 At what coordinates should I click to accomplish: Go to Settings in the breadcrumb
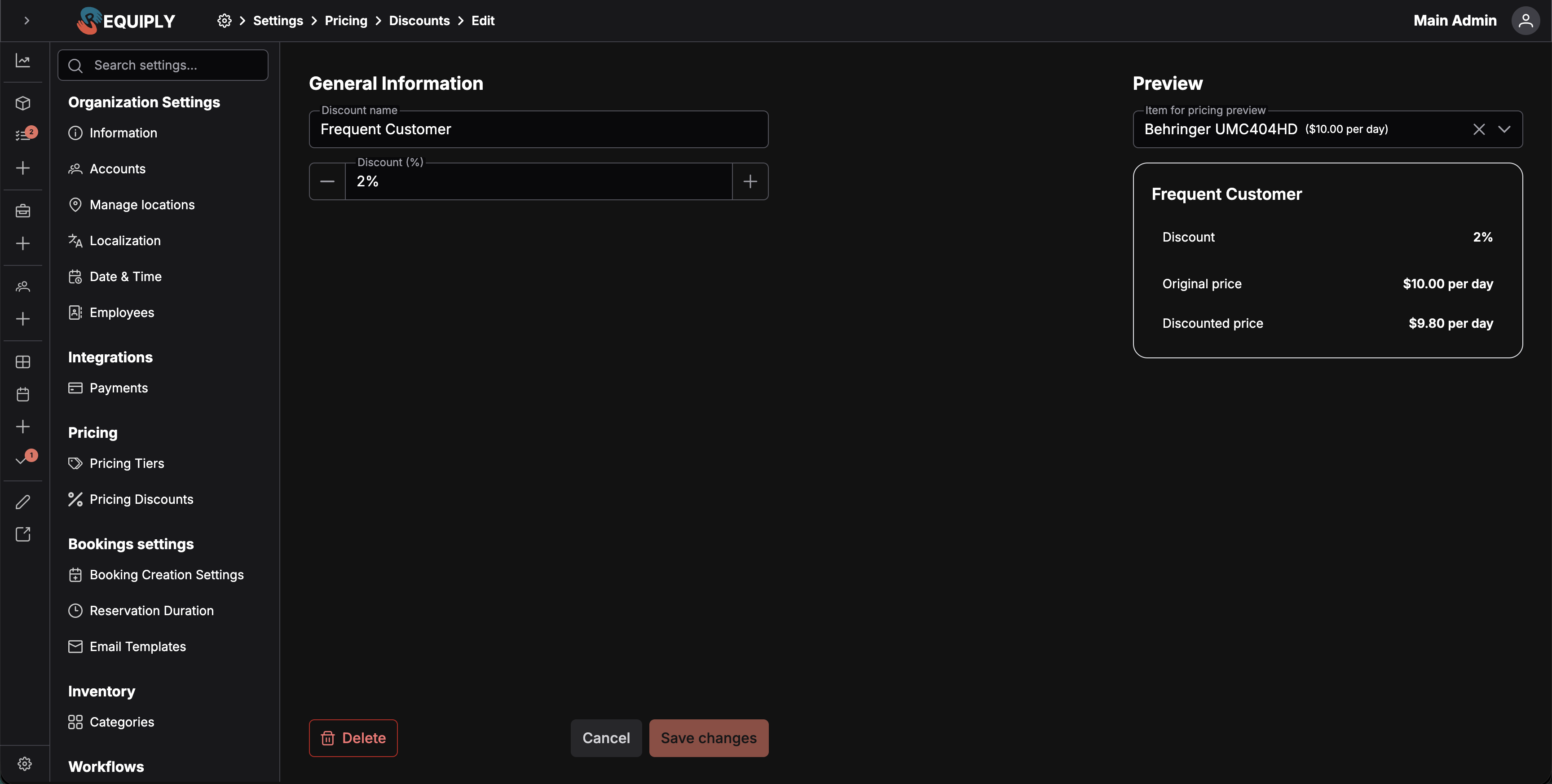tap(278, 21)
